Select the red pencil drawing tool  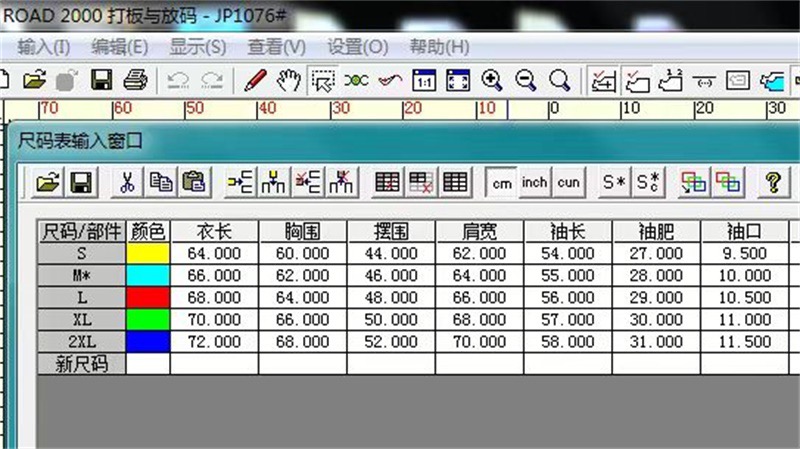coord(256,80)
